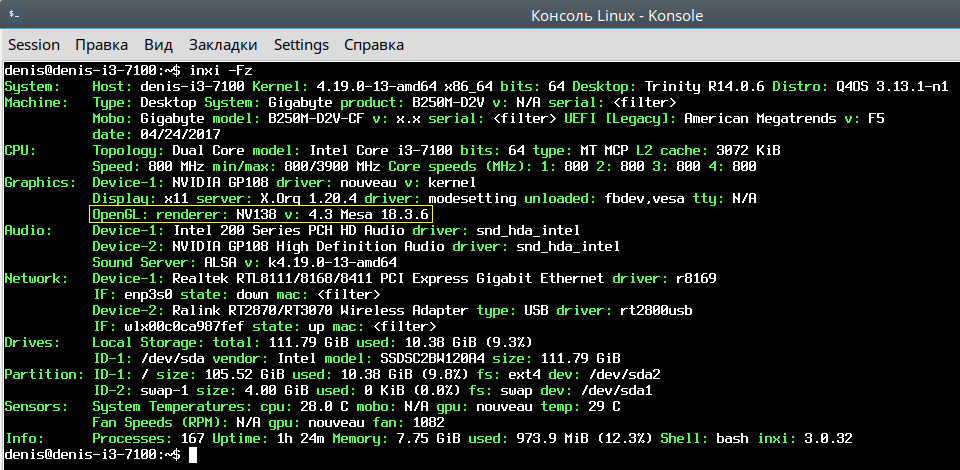Screen dimensions: 960x470
Task: Click the Graphics: section label
Action: pyautogui.click(x=40, y=182)
